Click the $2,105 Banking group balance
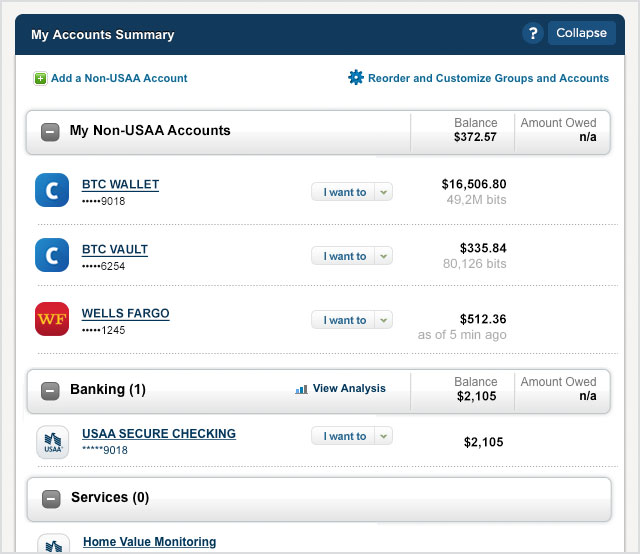This screenshot has height=554, width=640. point(476,396)
